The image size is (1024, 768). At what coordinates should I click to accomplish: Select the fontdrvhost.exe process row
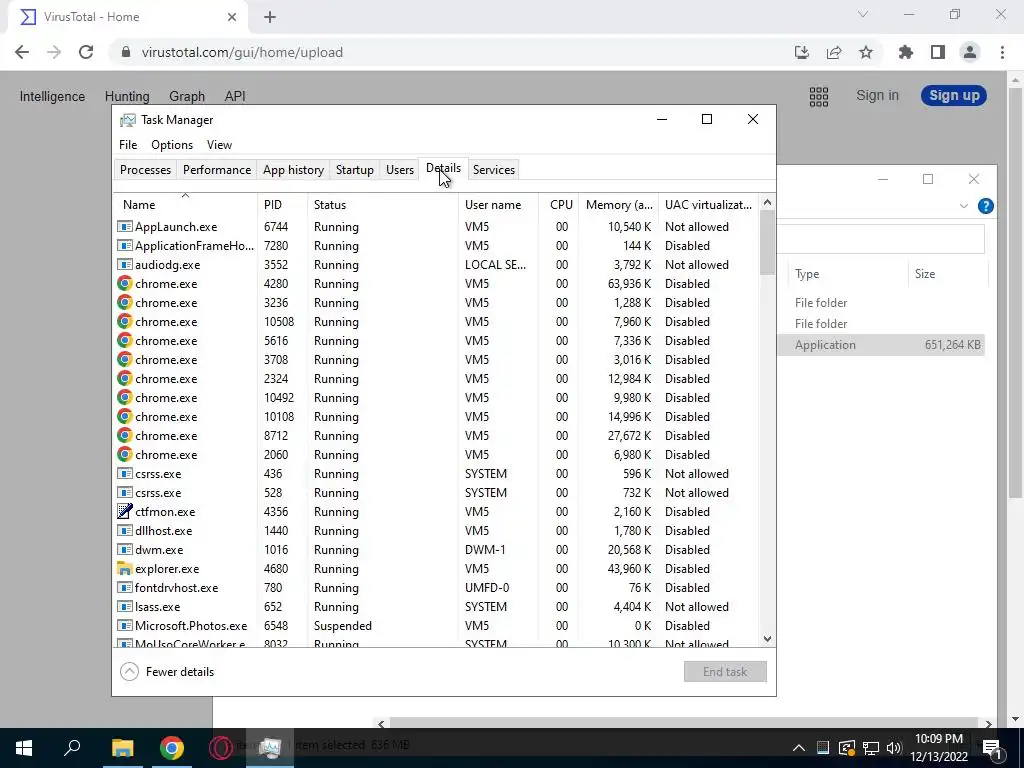[437, 588]
